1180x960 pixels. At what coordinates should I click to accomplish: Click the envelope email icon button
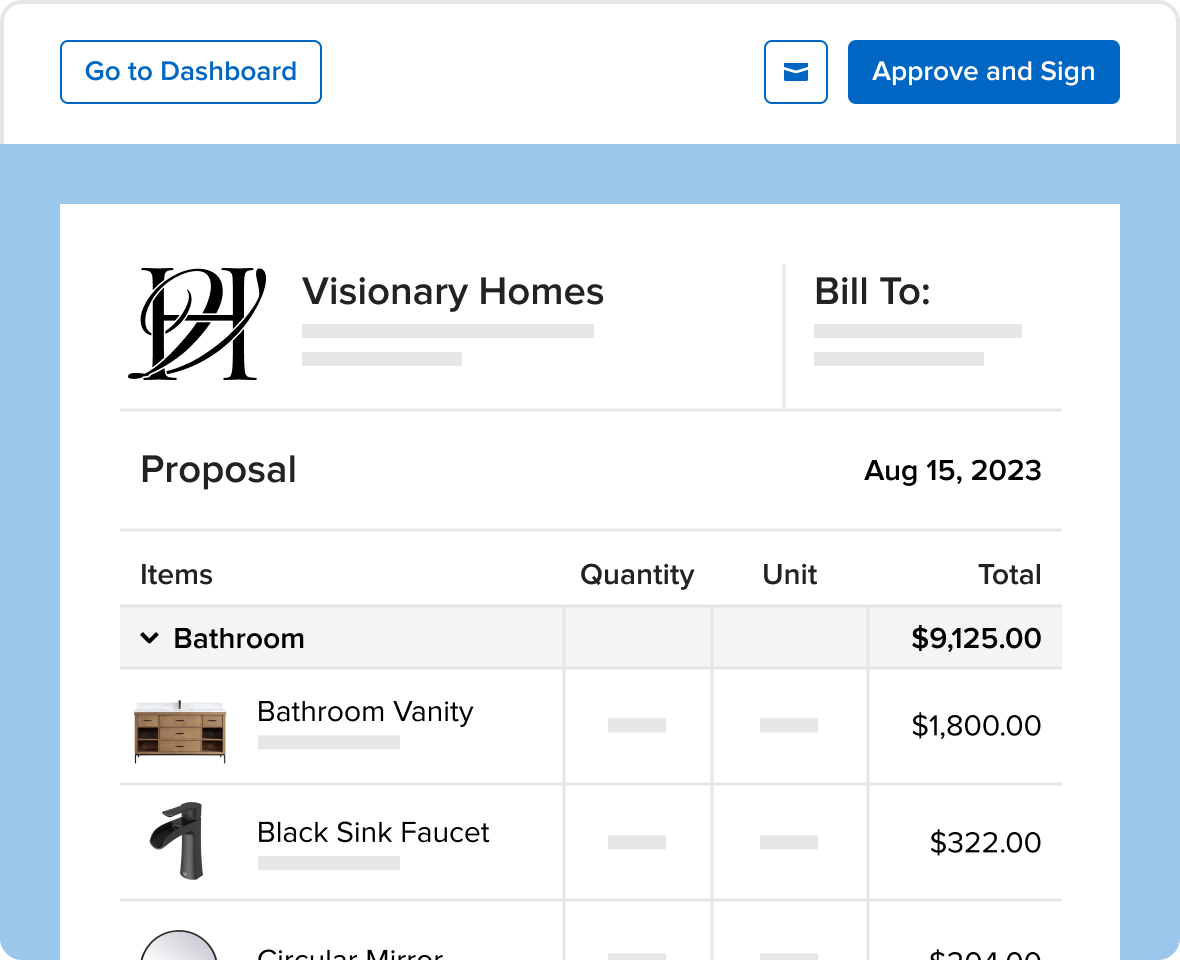point(796,72)
